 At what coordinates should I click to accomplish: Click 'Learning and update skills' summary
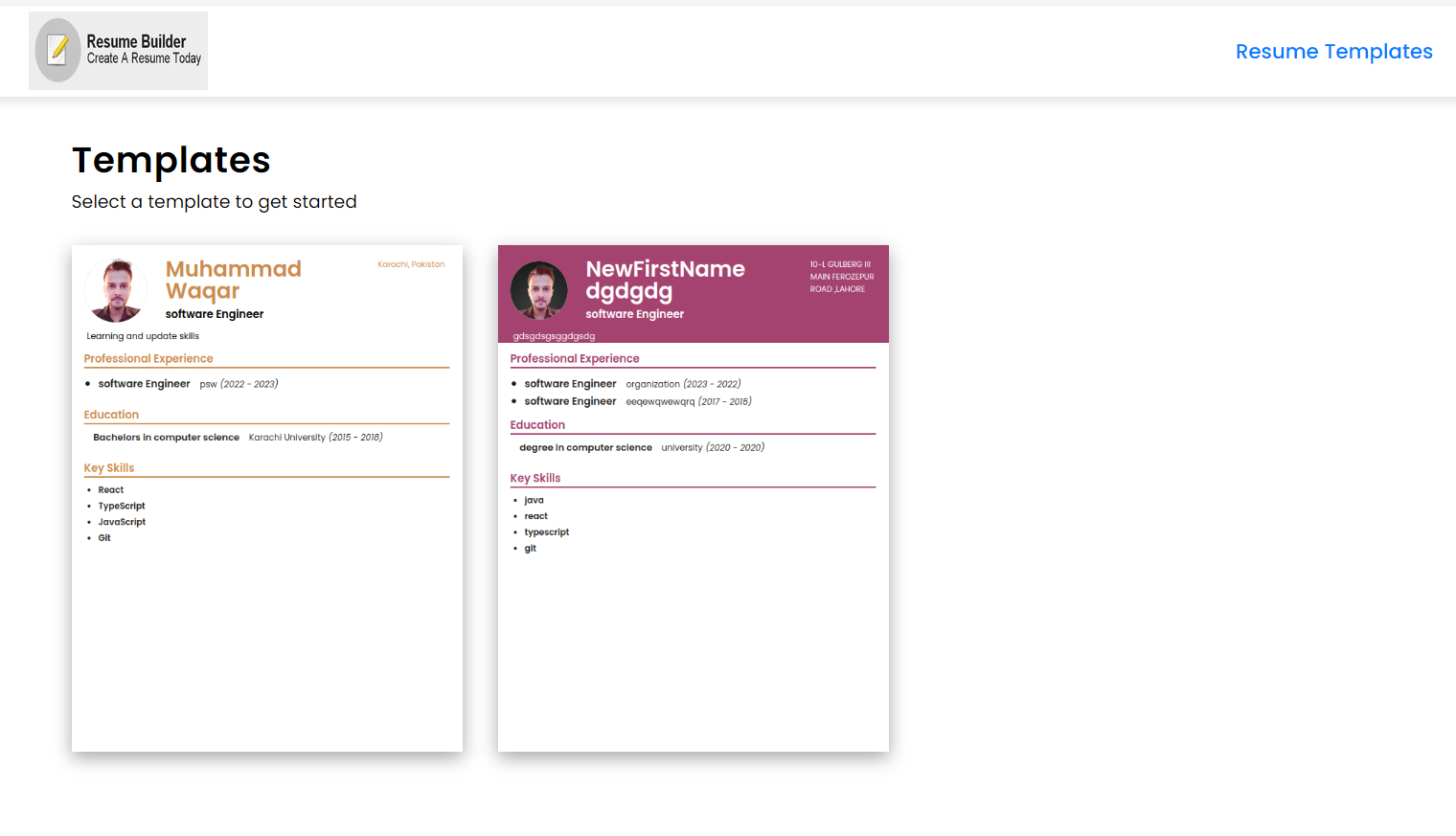pos(143,336)
